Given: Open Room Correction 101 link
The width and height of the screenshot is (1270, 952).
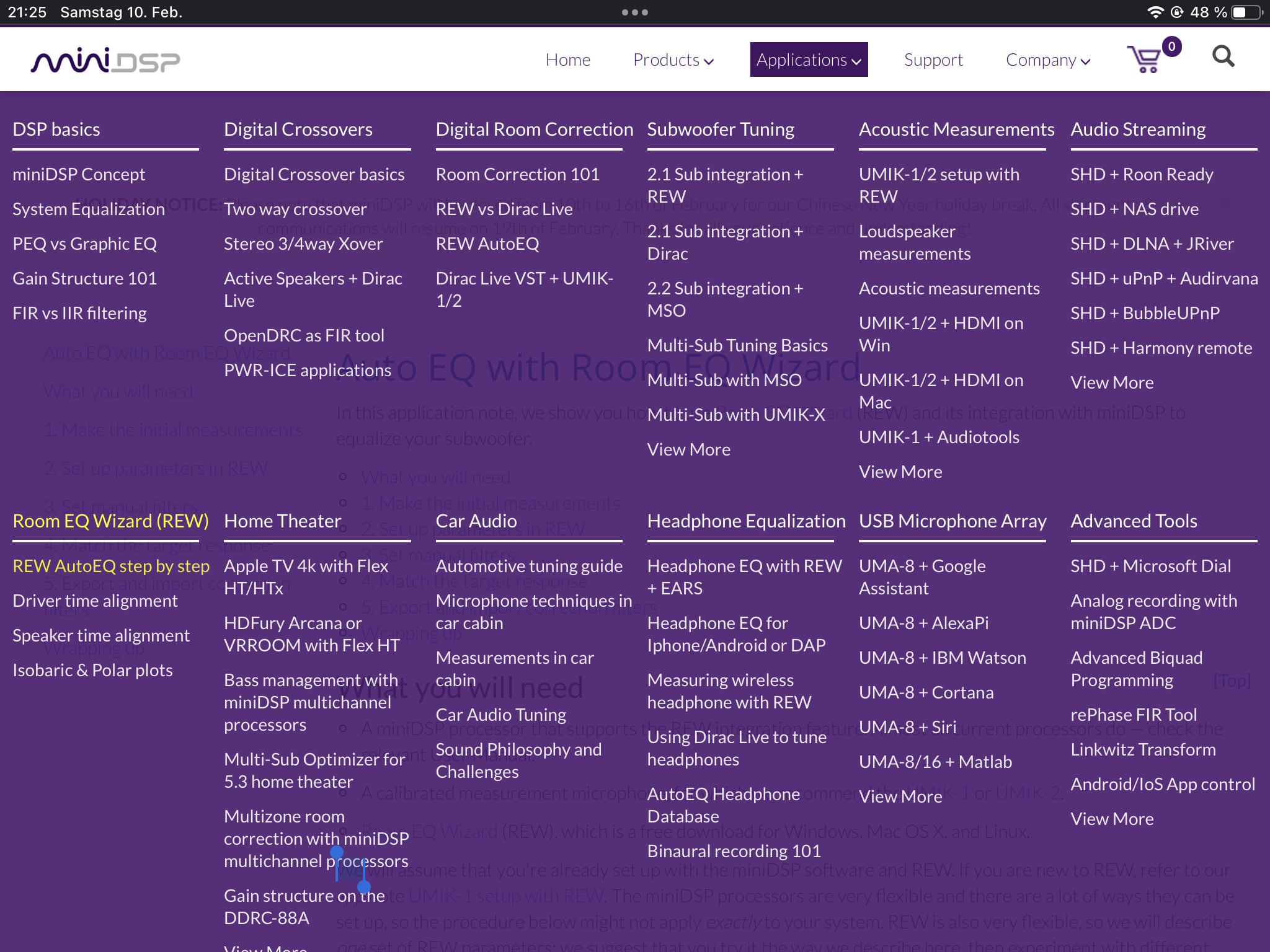Looking at the screenshot, I should (518, 174).
